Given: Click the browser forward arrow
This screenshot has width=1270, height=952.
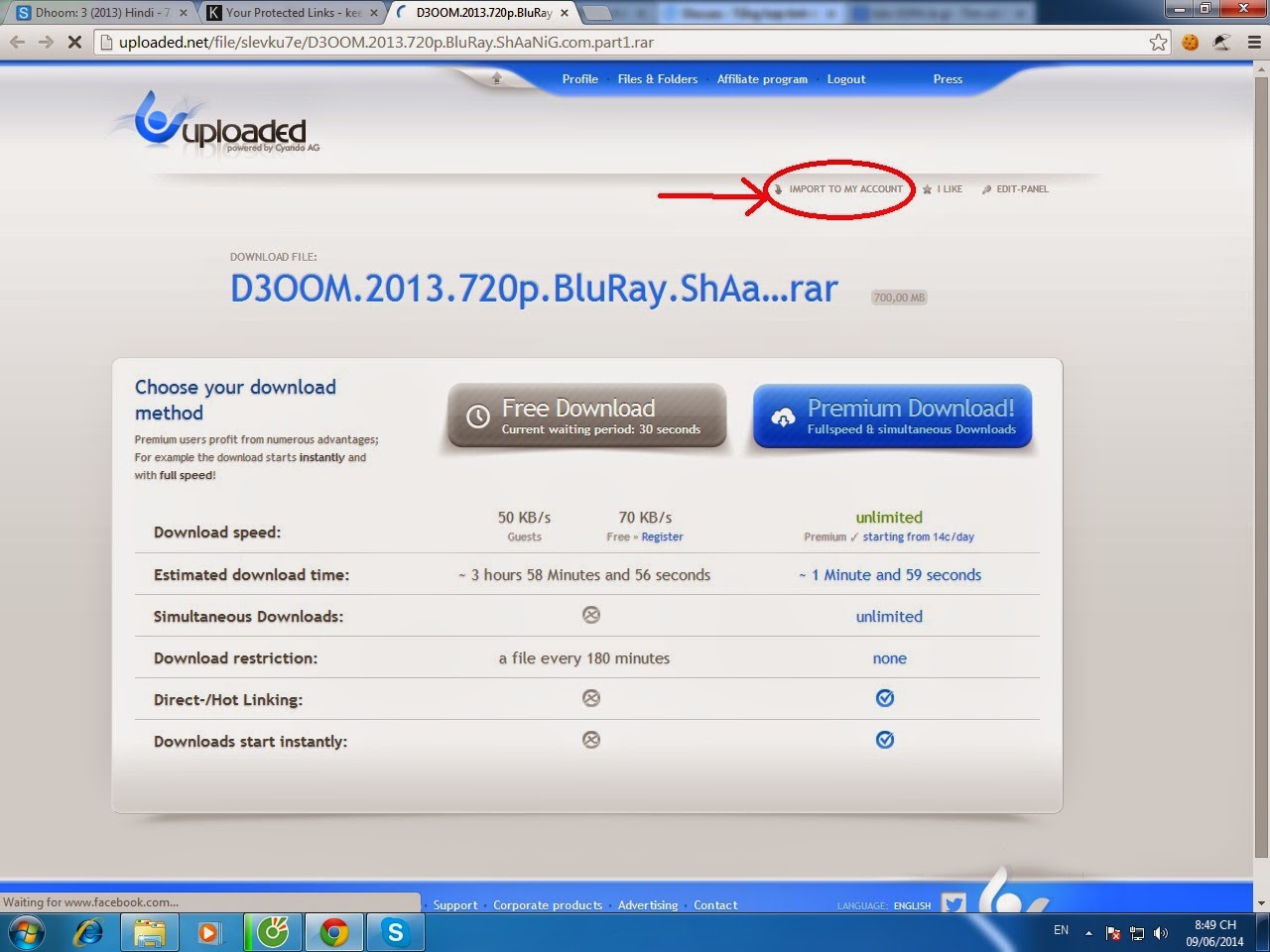Looking at the screenshot, I should point(46,42).
